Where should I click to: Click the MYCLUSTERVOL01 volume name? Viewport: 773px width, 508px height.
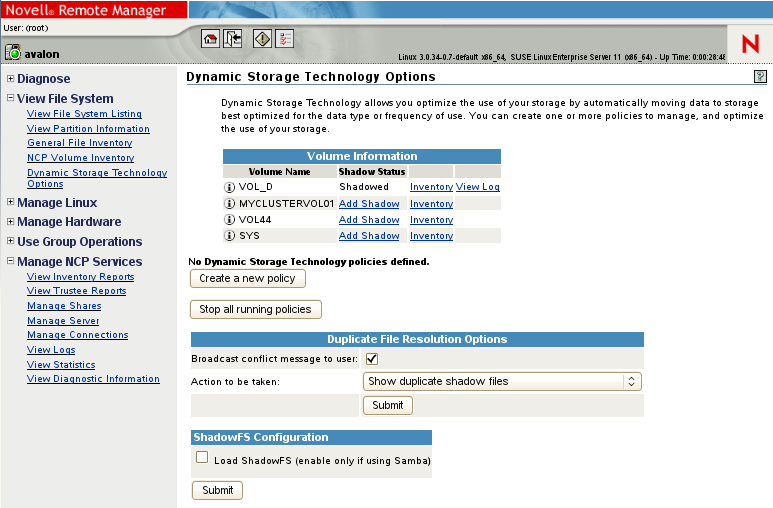coord(286,204)
